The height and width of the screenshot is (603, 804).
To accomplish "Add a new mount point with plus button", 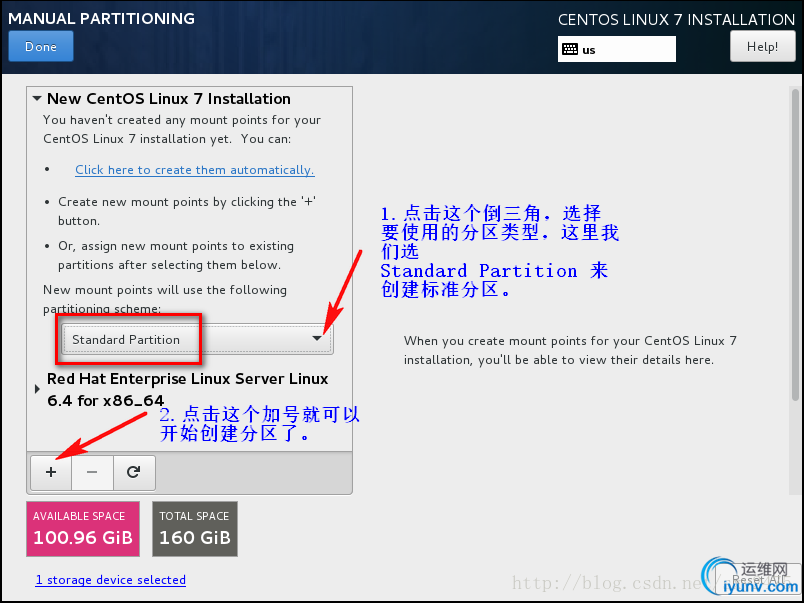I will tap(51, 472).
